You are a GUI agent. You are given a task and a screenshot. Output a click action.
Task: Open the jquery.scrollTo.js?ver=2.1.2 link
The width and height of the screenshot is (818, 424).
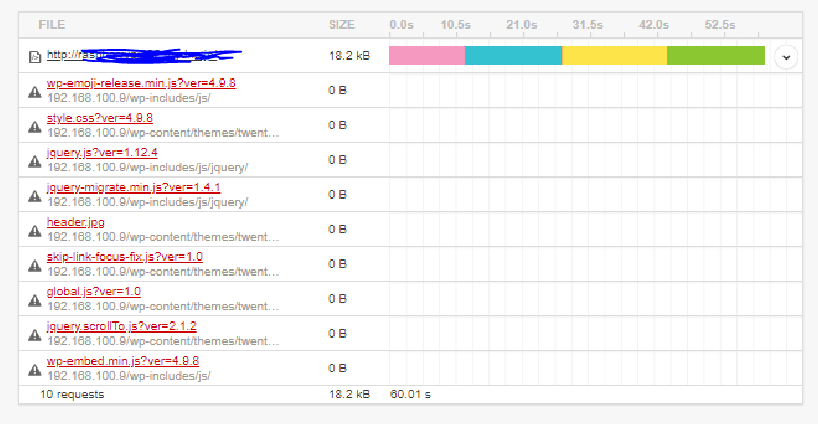pos(121,326)
